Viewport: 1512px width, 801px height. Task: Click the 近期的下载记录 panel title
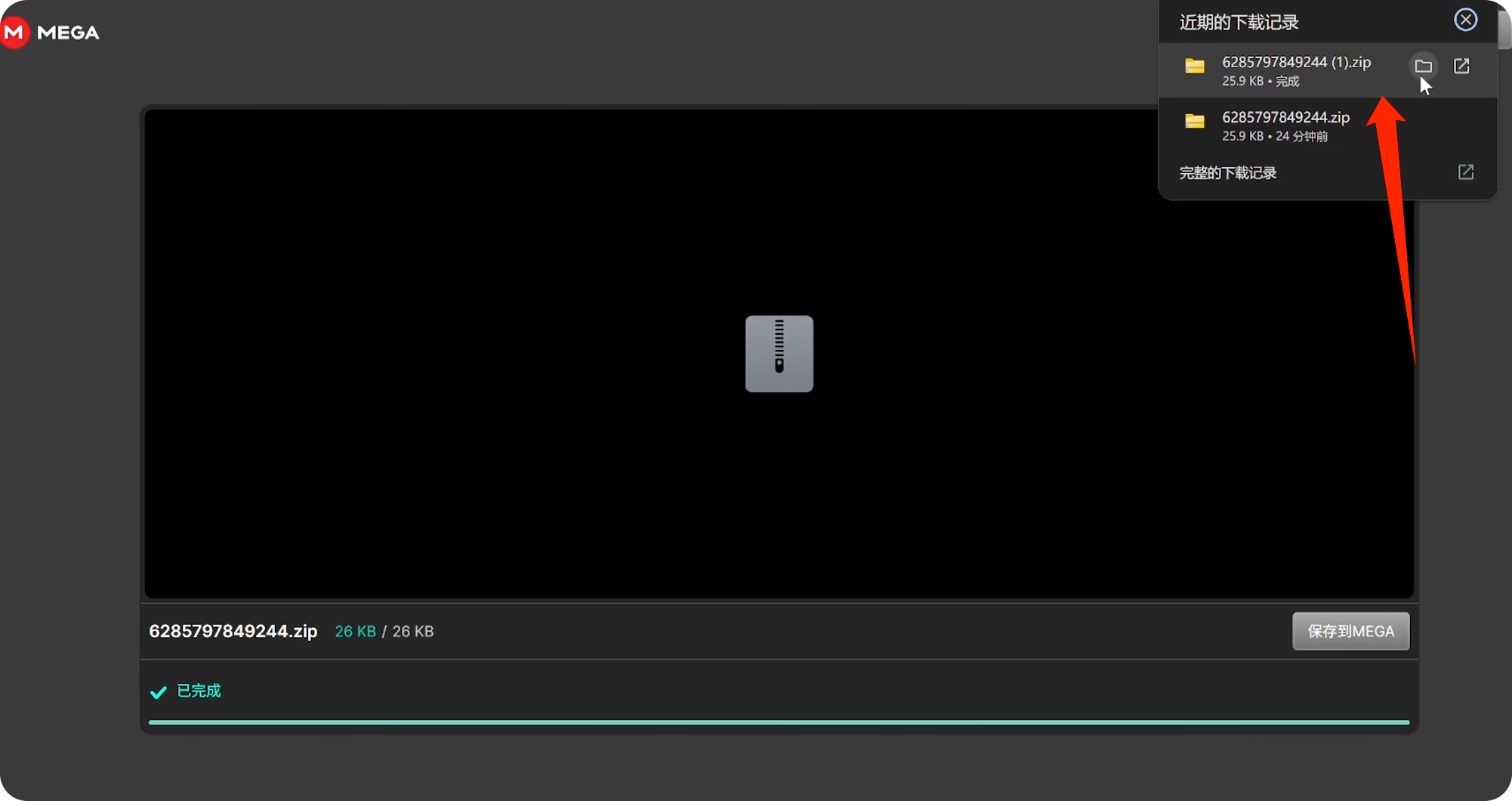pos(1239,23)
